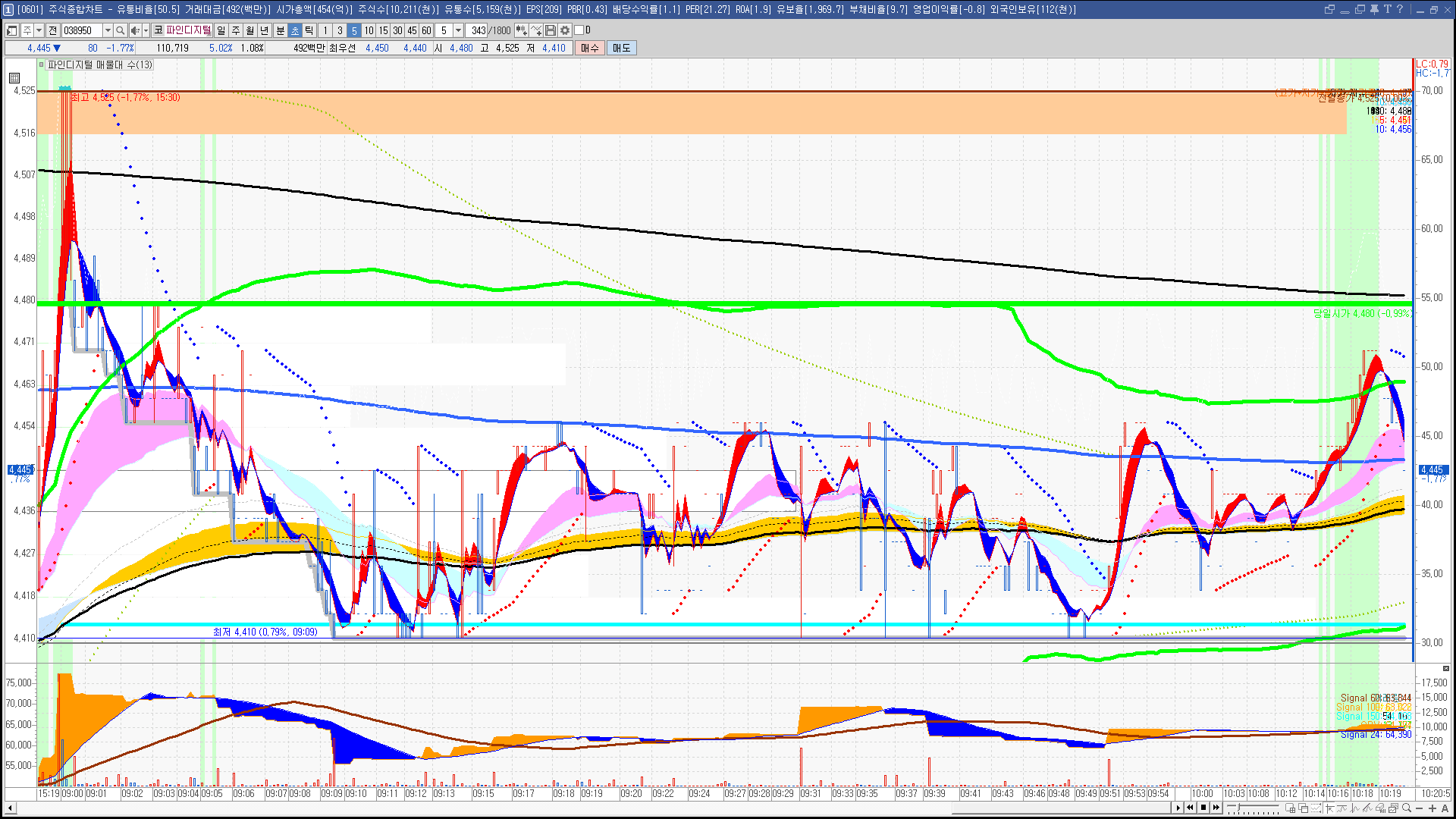Viewport: 1456px width, 819px height.
Task: Expand the interval value 5 dropdown
Action: click(x=458, y=30)
